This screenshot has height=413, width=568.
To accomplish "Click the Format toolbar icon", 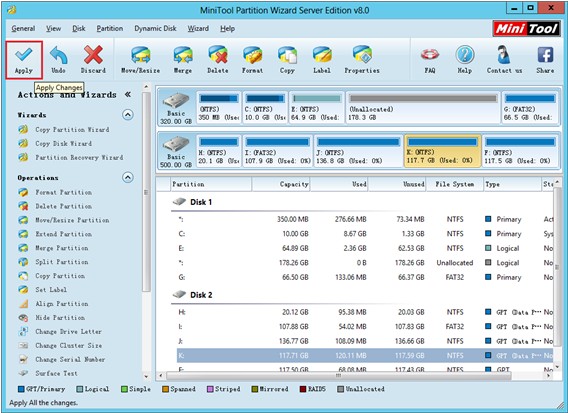I will [x=252, y=55].
